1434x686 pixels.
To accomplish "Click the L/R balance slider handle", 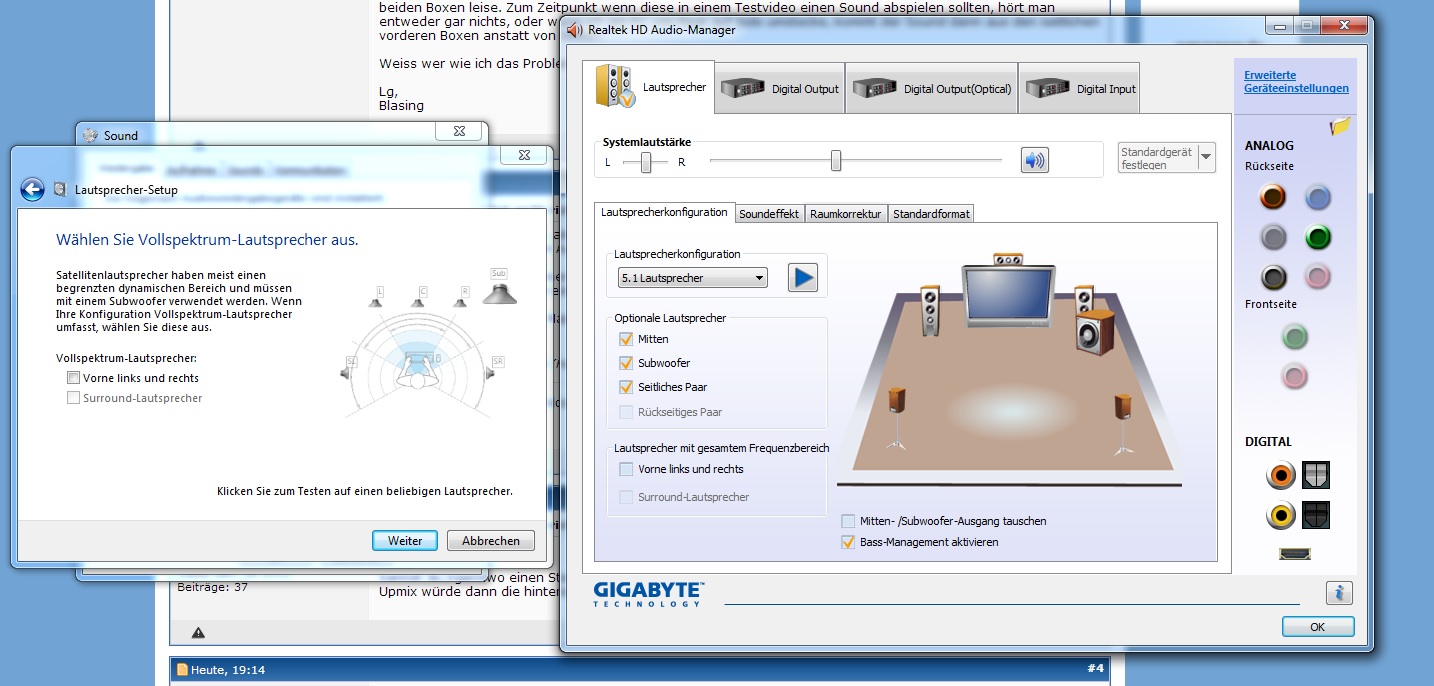I will tap(647, 161).
